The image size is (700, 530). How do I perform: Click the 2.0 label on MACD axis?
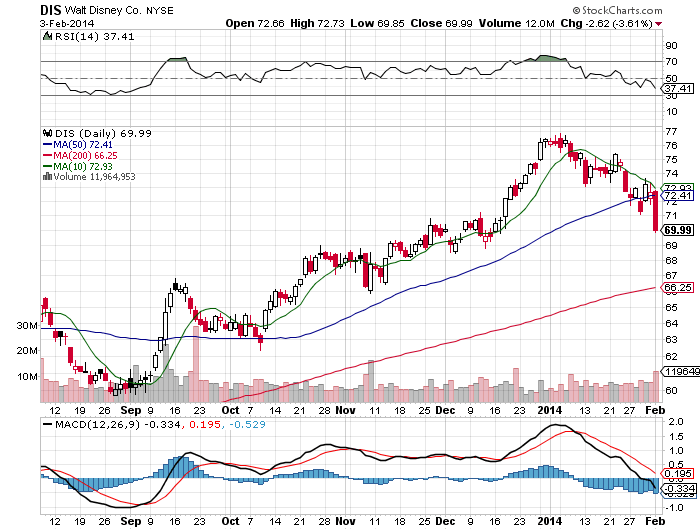[674, 421]
